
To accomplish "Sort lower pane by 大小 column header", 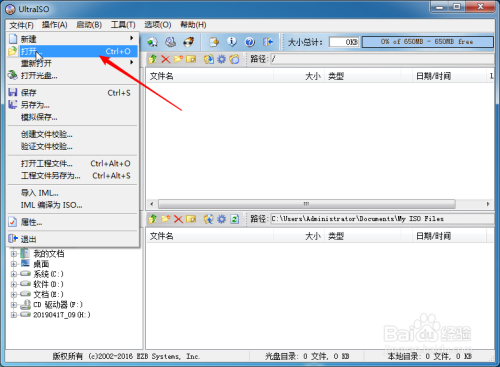I will pos(299,236).
